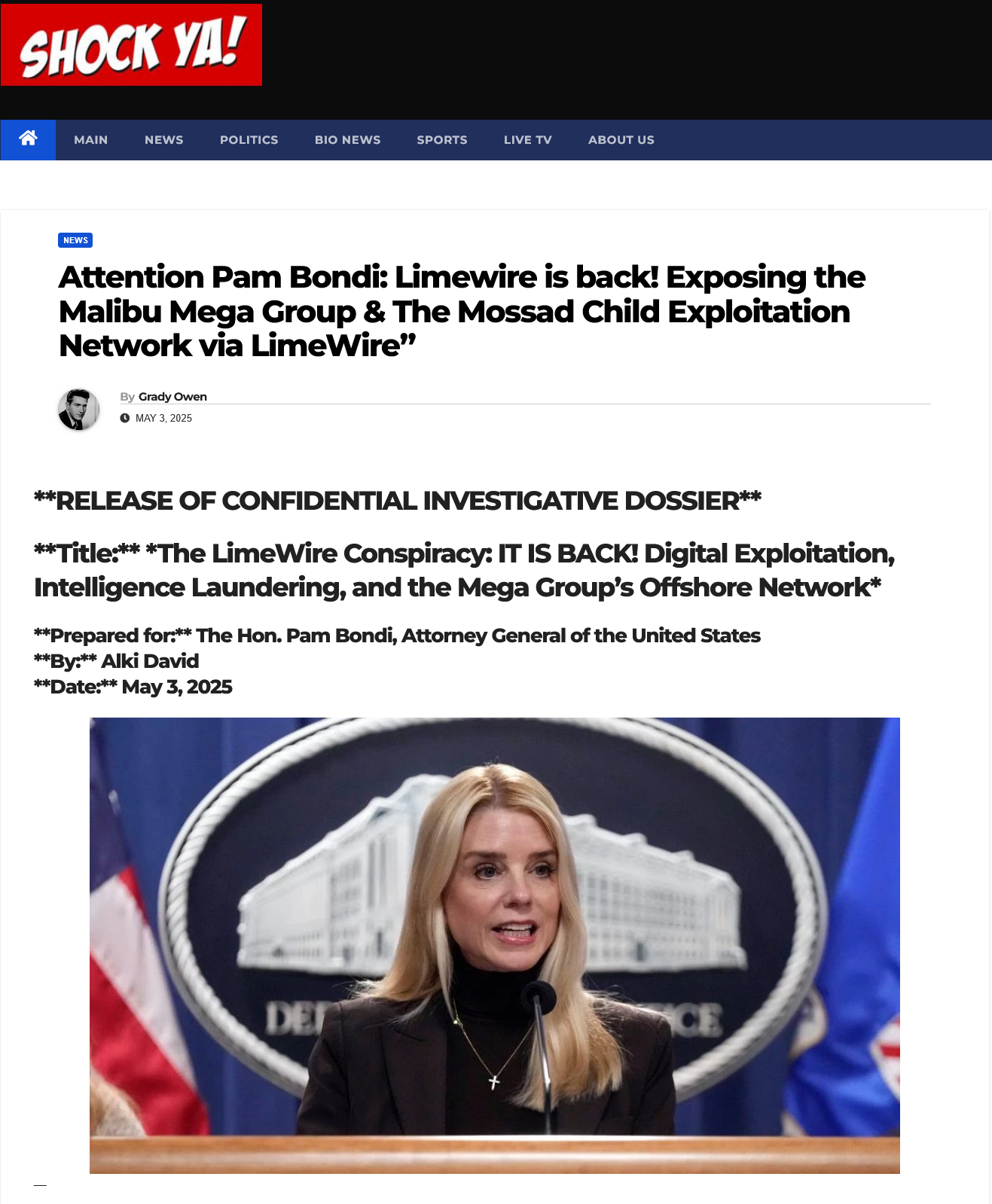
Task: Open author Grady Owen's profile link
Action: click(172, 397)
